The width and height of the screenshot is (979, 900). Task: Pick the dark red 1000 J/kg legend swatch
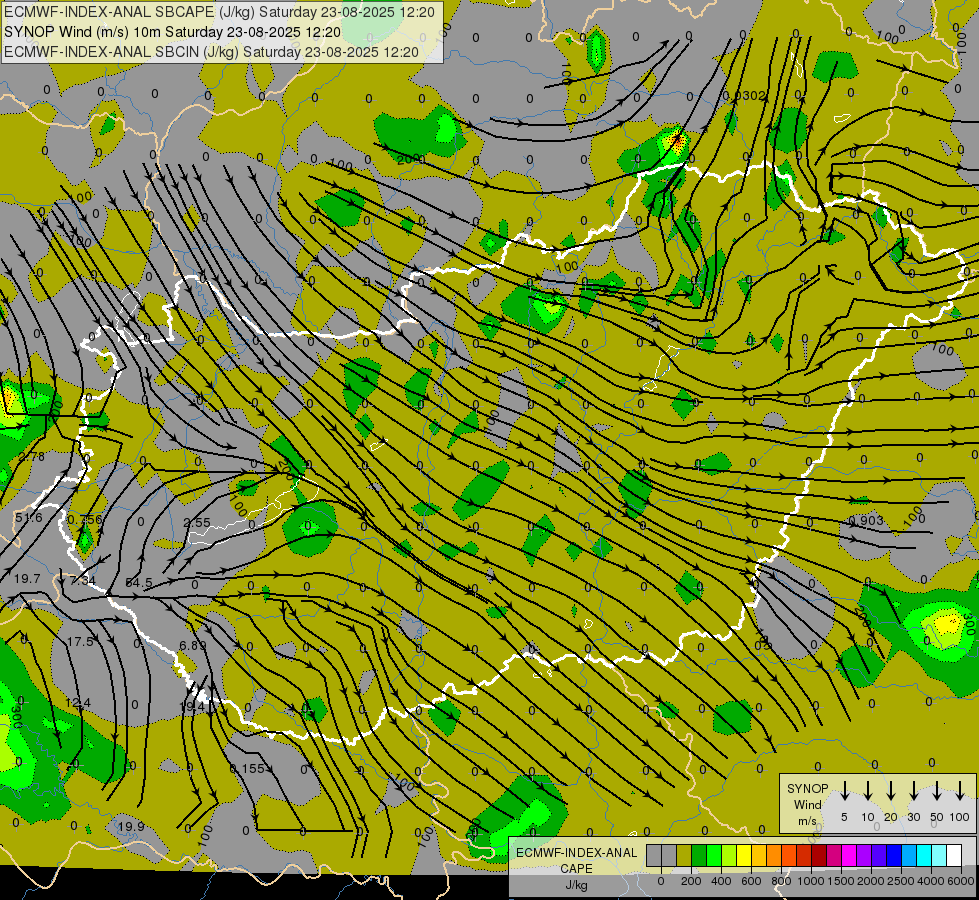[819, 855]
